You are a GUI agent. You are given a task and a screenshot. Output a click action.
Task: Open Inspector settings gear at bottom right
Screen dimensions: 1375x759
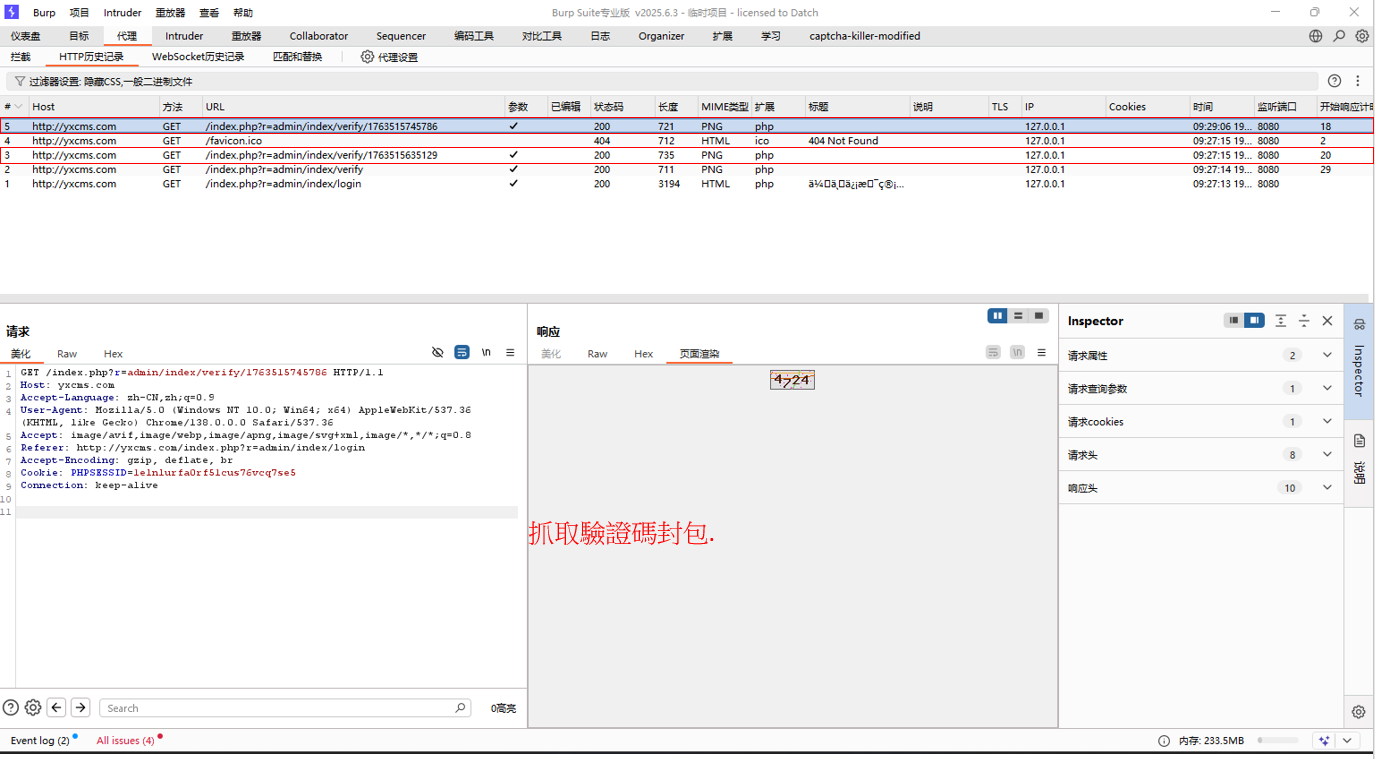(x=1358, y=712)
